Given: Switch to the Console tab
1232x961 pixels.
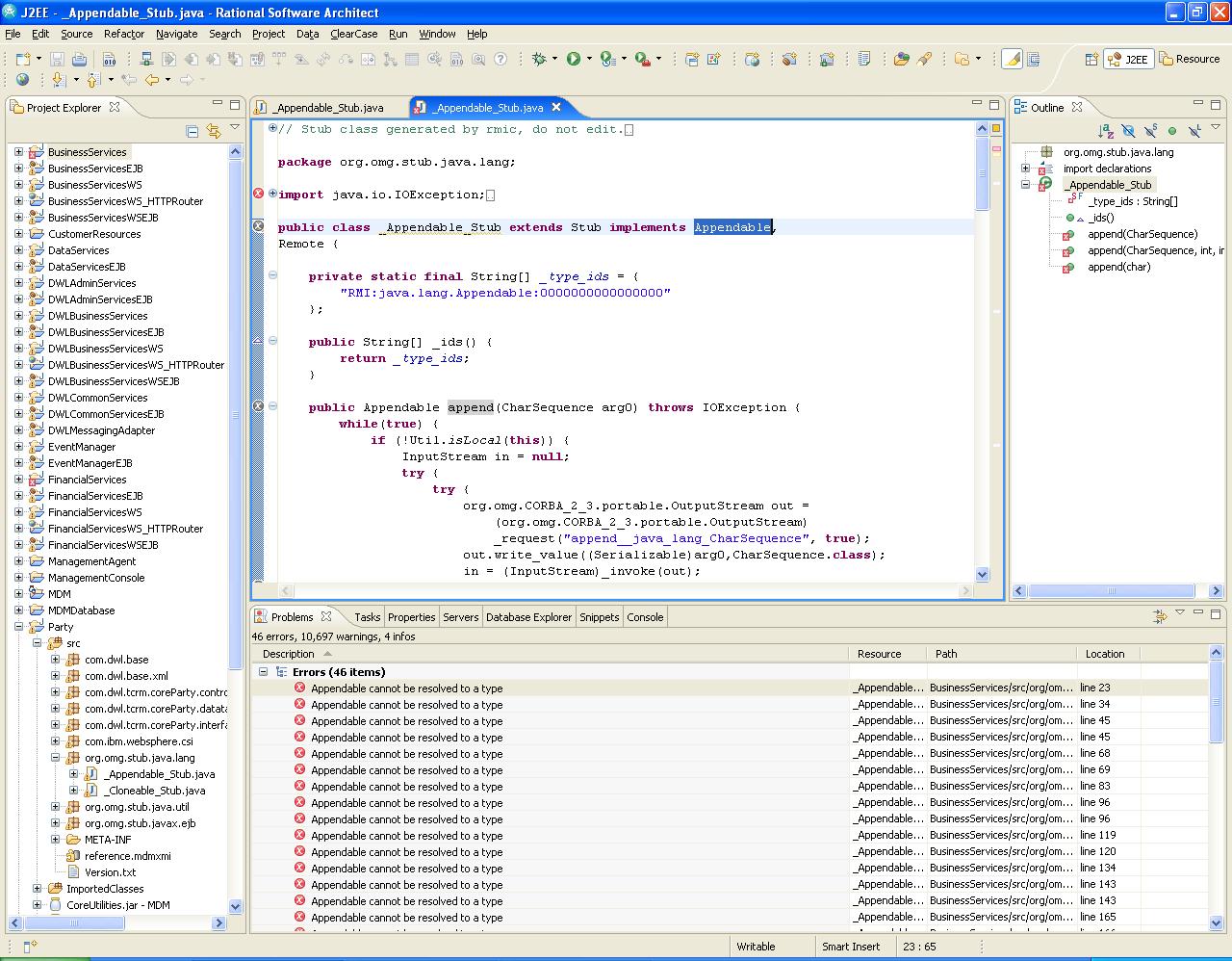Looking at the screenshot, I should tap(645, 617).
